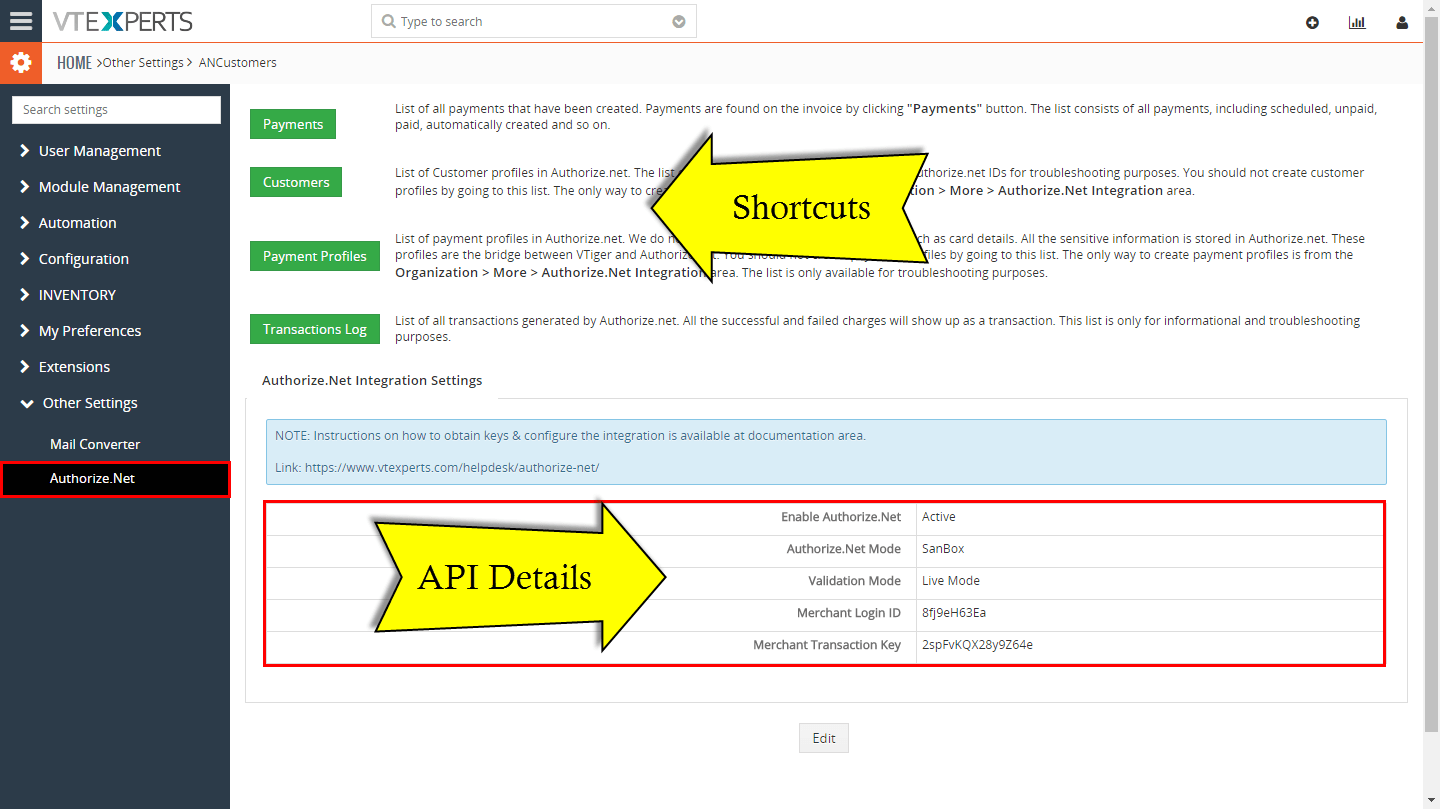Open the reports bar-chart icon
Viewport: 1440px width, 809px height.
[x=1357, y=21]
